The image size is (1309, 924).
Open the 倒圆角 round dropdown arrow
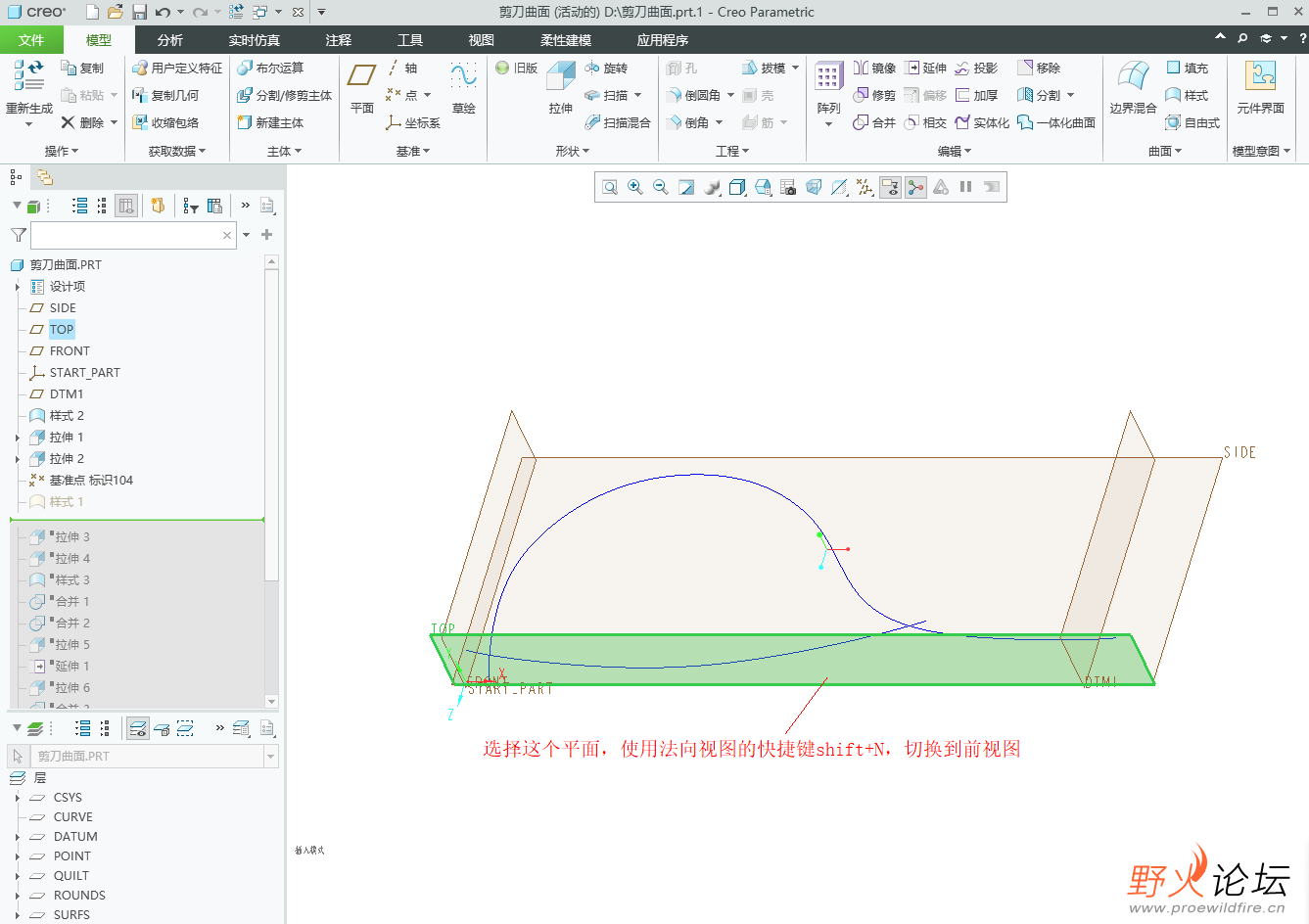pos(730,95)
